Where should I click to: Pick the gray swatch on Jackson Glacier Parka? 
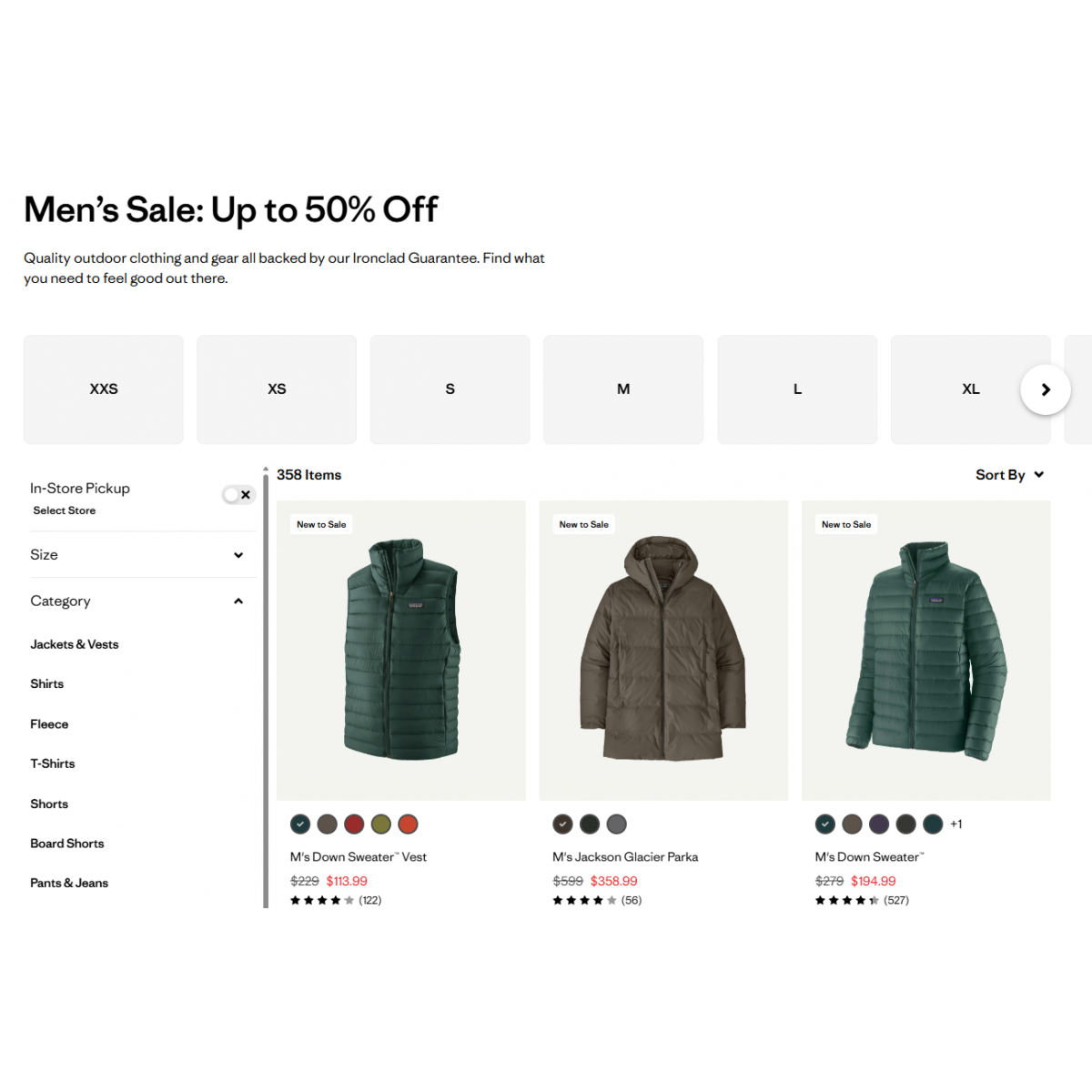click(616, 824)
